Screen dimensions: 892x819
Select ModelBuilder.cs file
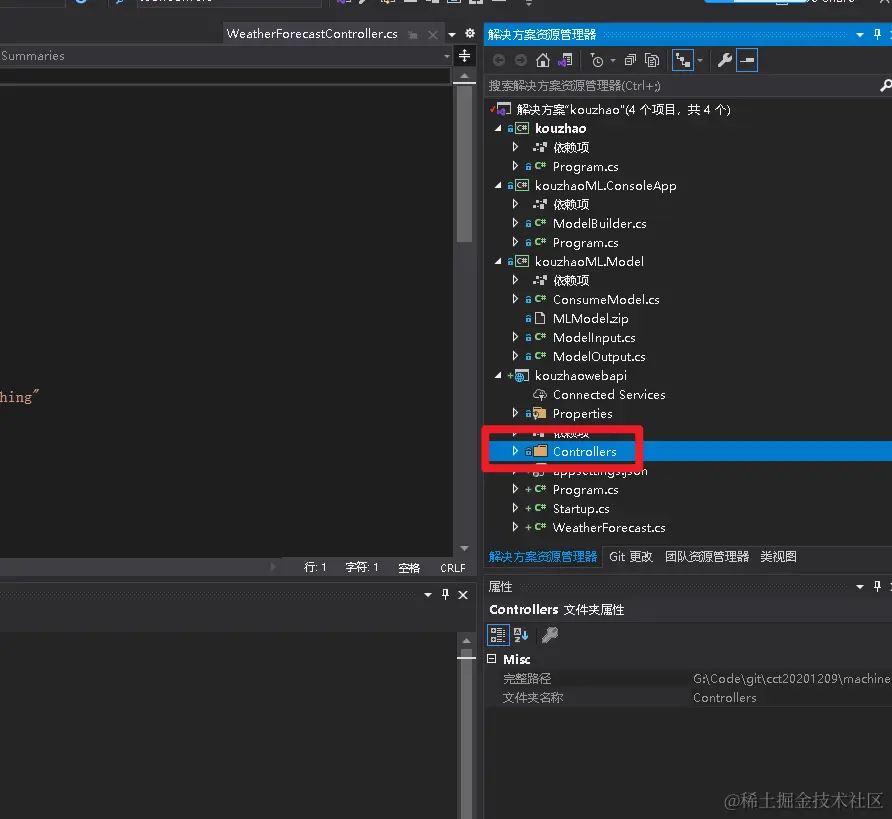click(600, 224)
